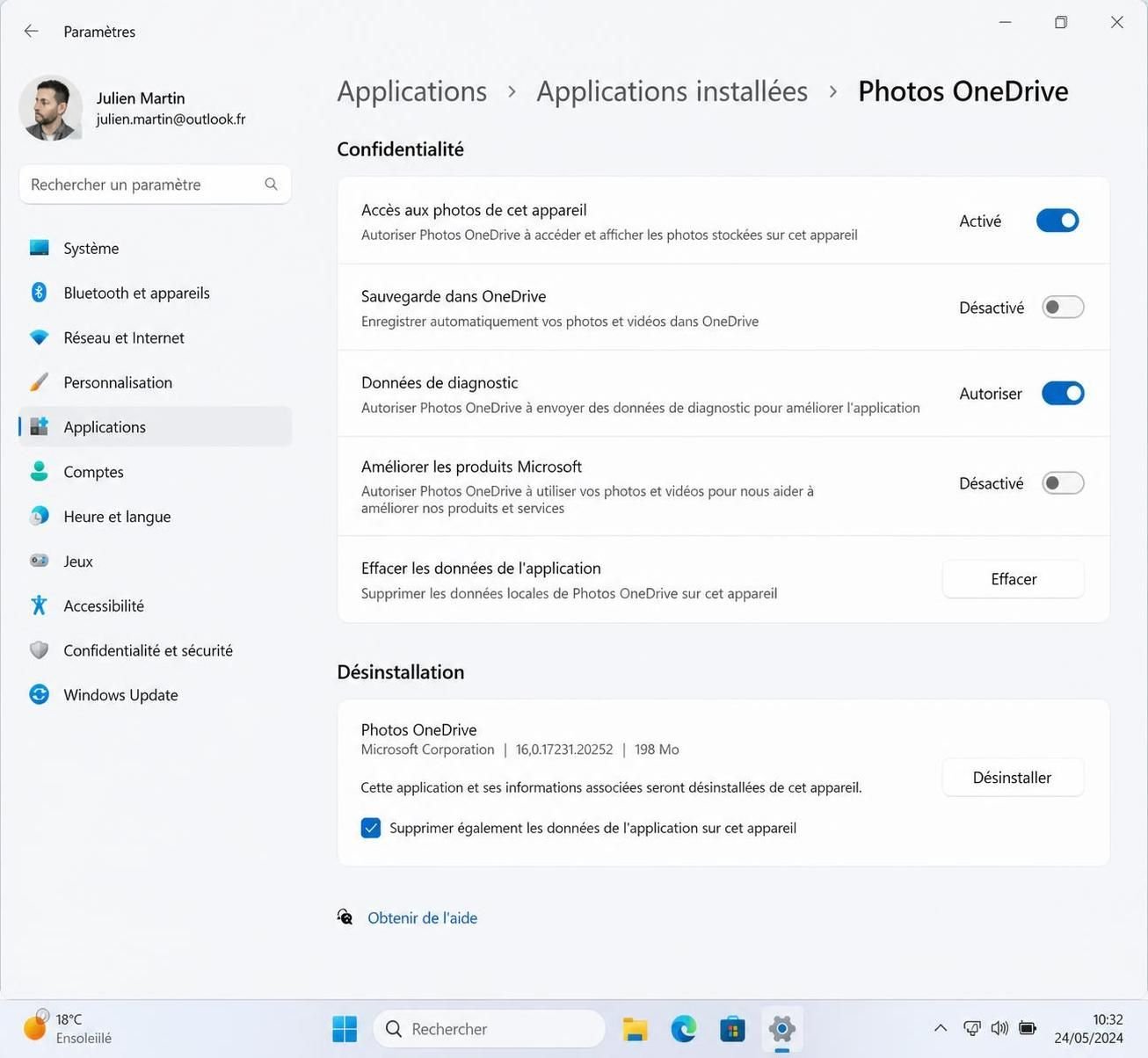Click the Réseau et Internet wifi icon
1148x1058 pixels.
39,337
